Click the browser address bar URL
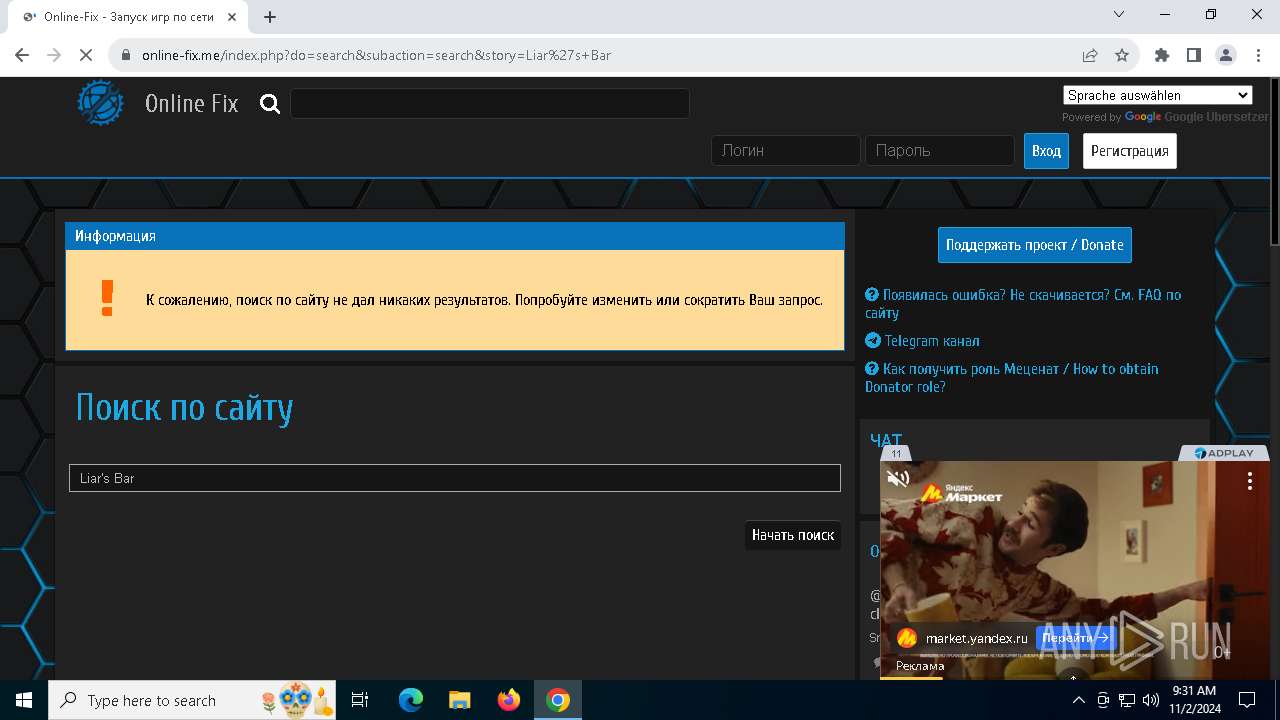Image resolution: width=1280 pixels, height=720 pixels. [x=376, y=55]
